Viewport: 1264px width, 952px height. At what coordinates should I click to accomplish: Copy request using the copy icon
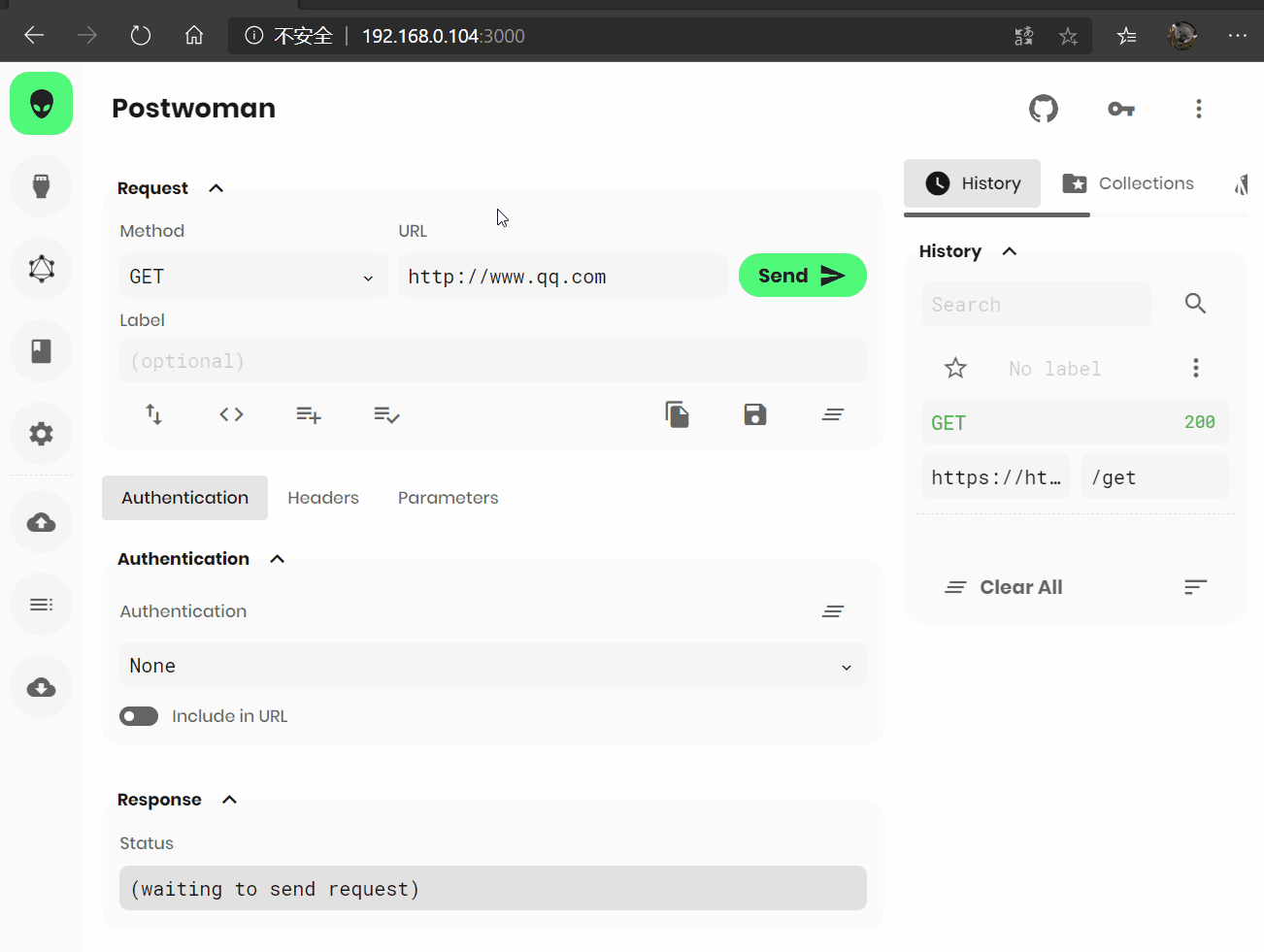pyautogui.click(x=678, y=414)
